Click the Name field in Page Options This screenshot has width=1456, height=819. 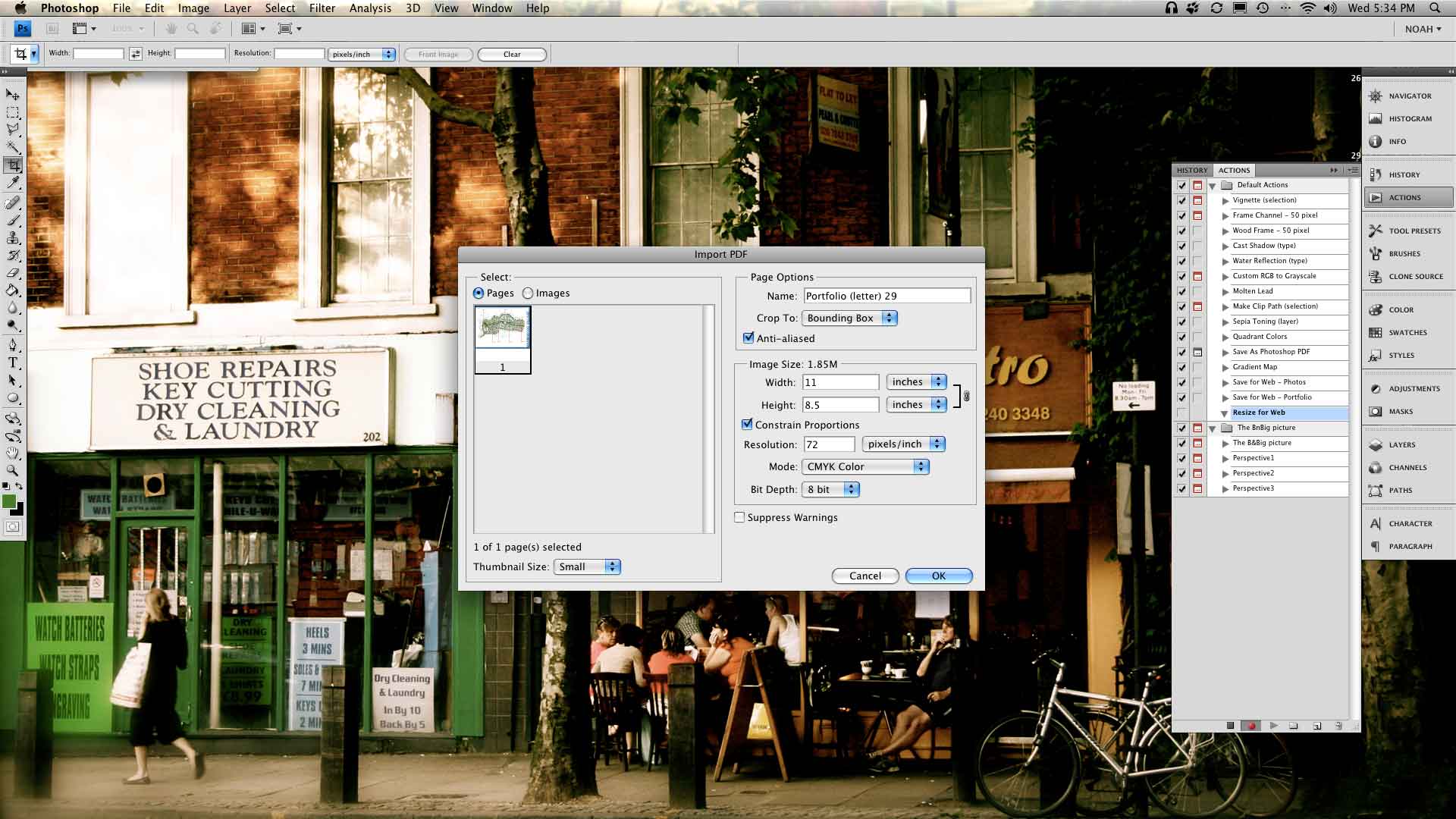(x=886, y=296)
